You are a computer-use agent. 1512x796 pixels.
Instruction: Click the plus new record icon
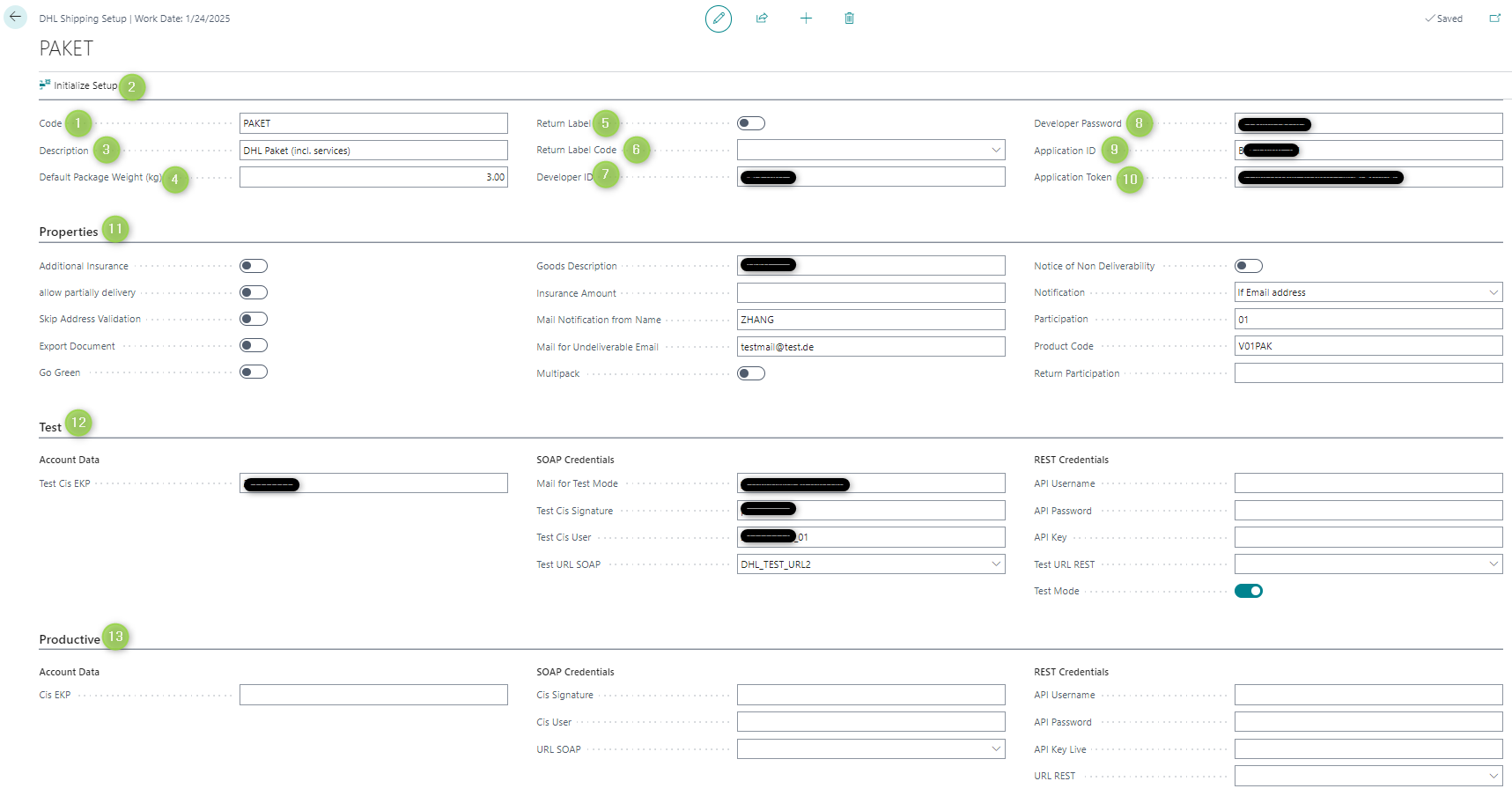[806, 18]
